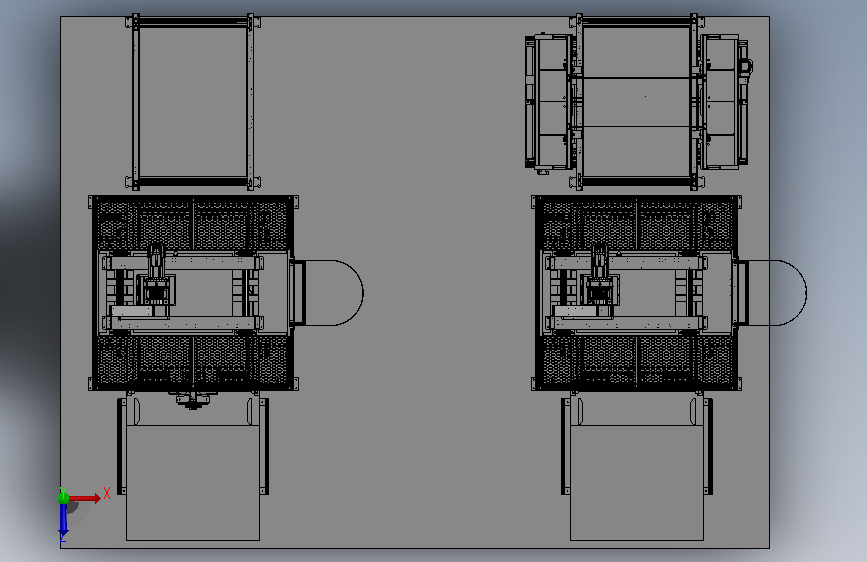
Task: Select the bottom-right square platform
Action: point(637,482)
